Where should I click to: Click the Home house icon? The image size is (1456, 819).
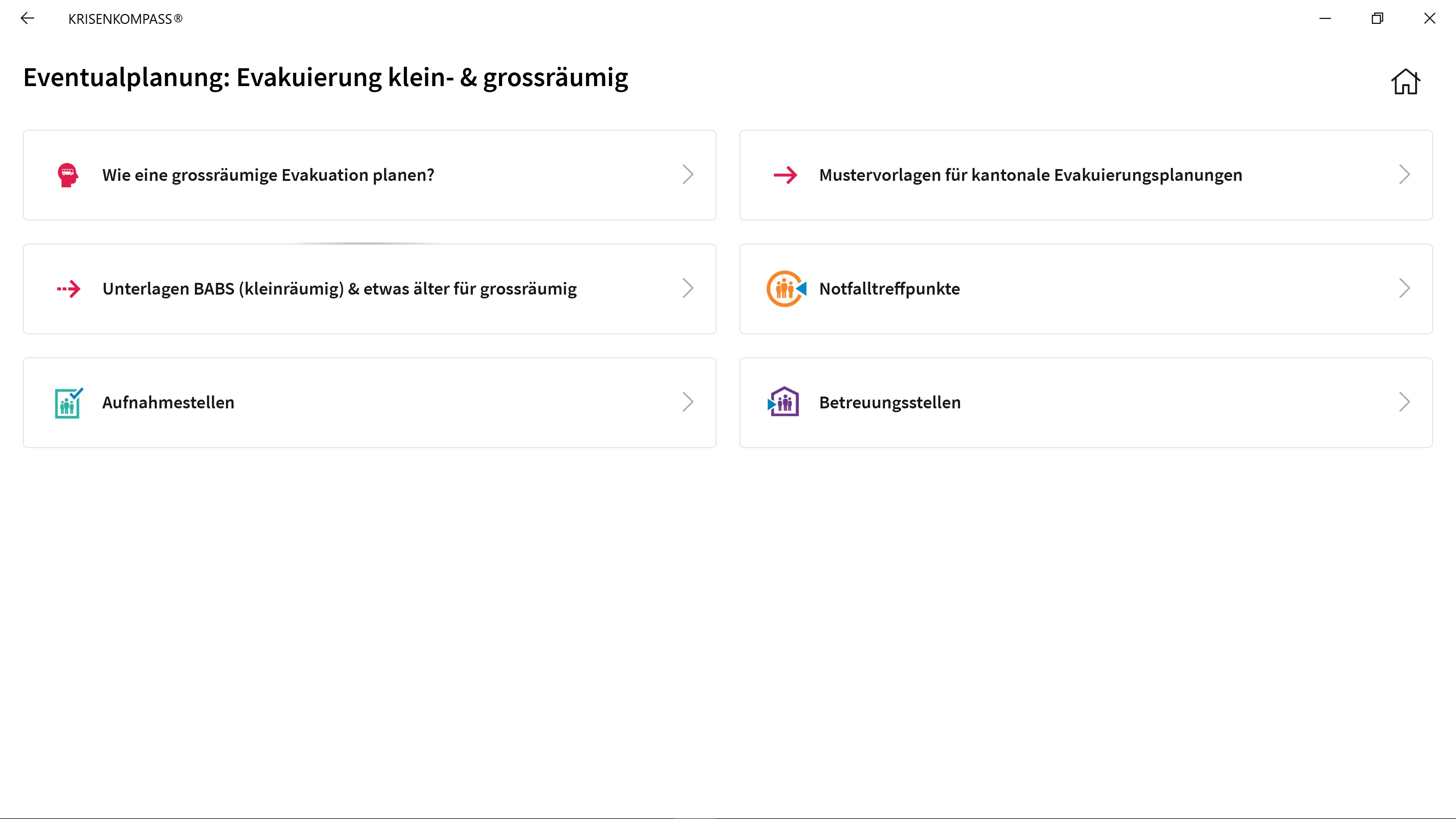click(1405, 82)
